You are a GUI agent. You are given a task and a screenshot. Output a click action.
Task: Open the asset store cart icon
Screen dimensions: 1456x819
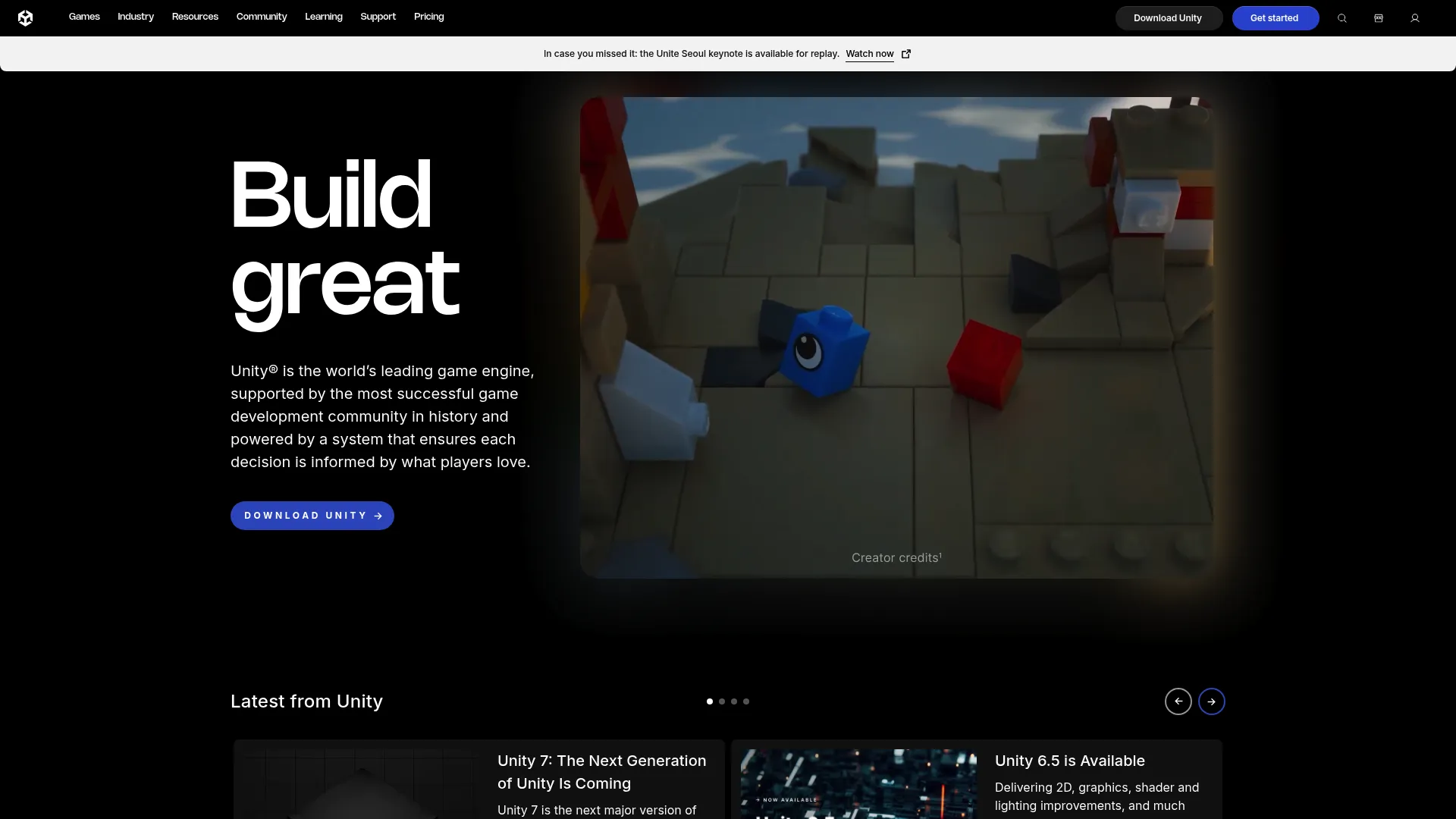point(1378,18)
